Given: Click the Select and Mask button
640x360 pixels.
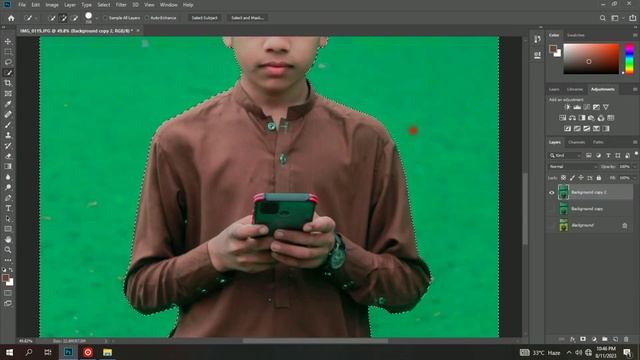Looking at the screenshot, I should pyautogui.click(x=247, y=18).
